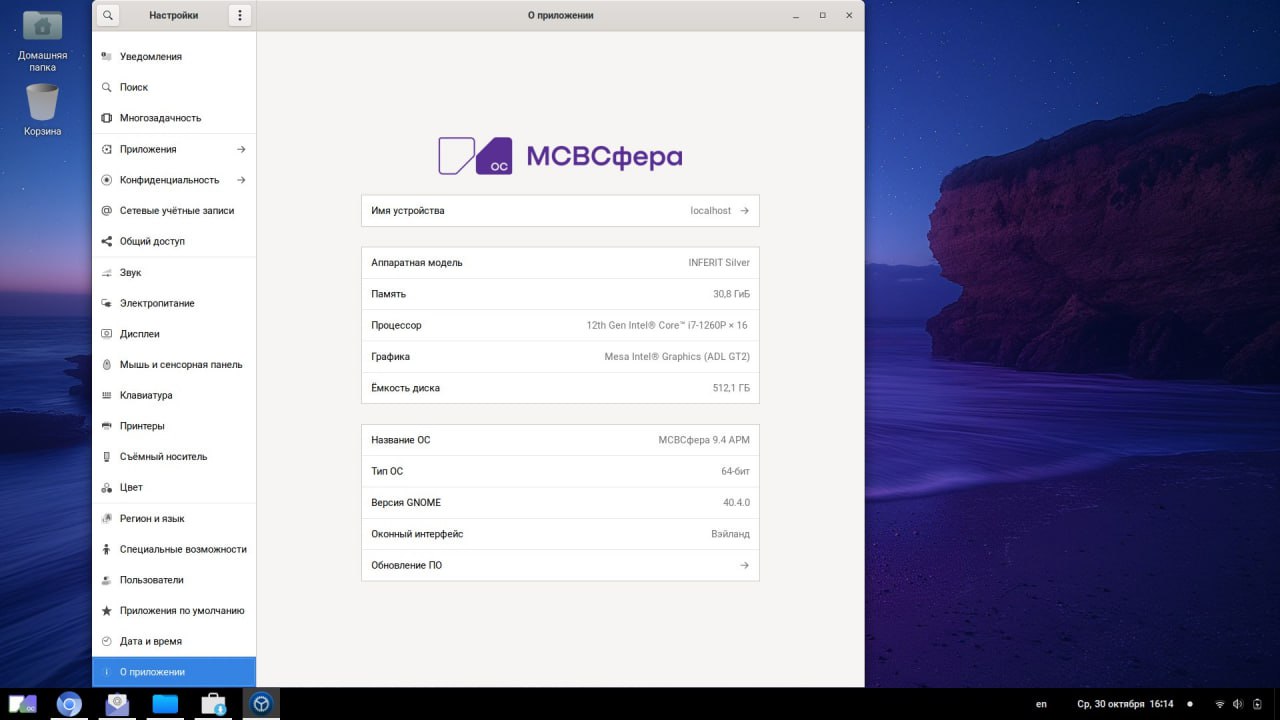Click the Мышь и сенсорная панель icon
The height and width of the screenshot is (720, 1280).
click(106, 365)
